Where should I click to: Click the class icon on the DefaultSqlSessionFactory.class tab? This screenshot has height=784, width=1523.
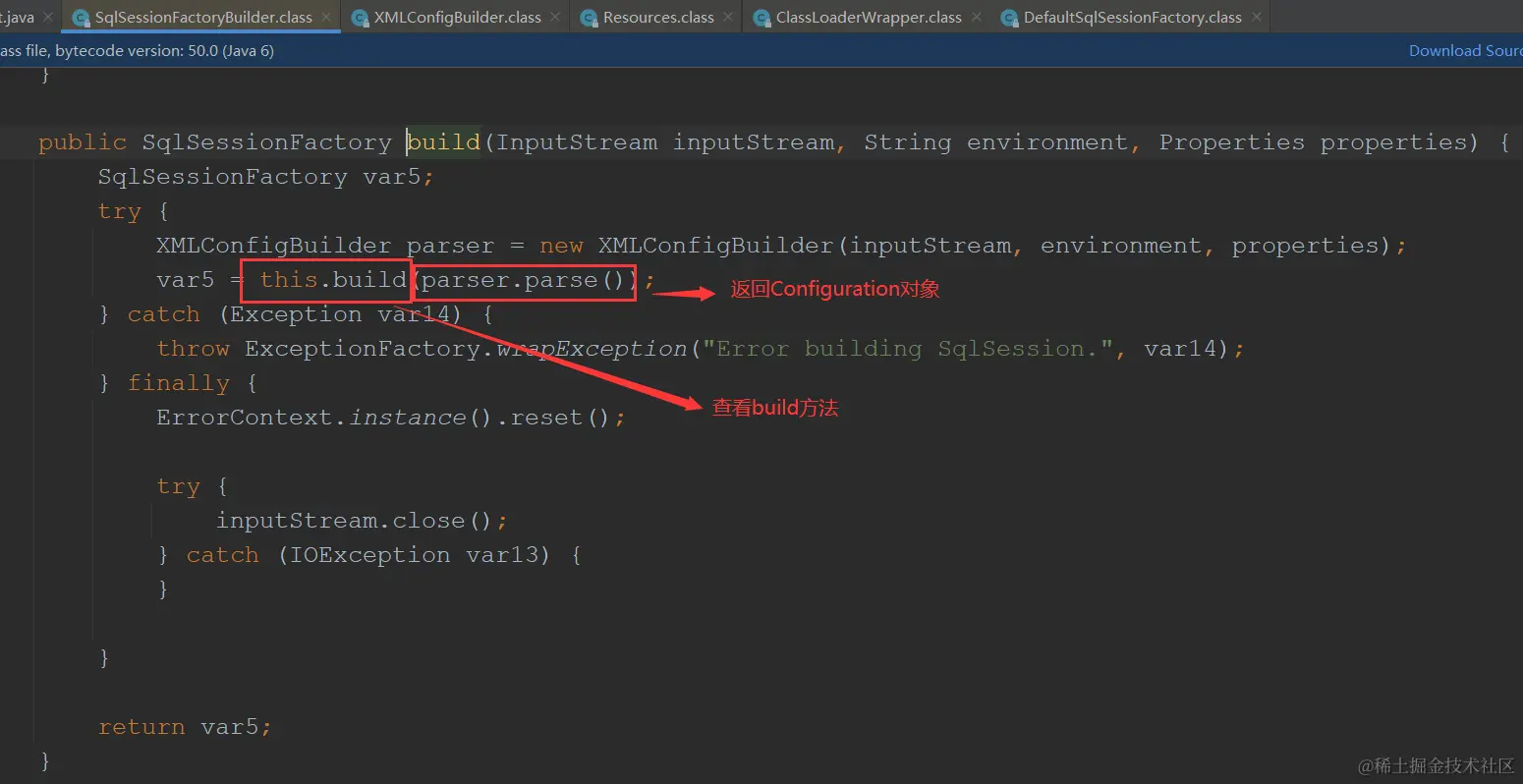point(1009,18)
